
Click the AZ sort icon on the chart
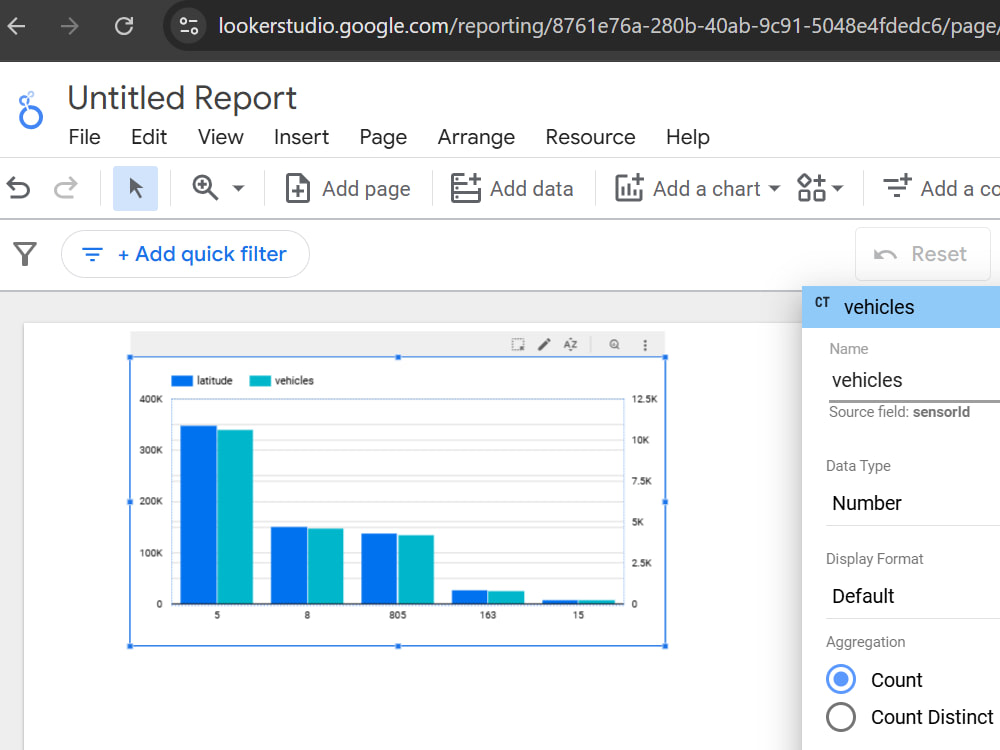[570, 344]
